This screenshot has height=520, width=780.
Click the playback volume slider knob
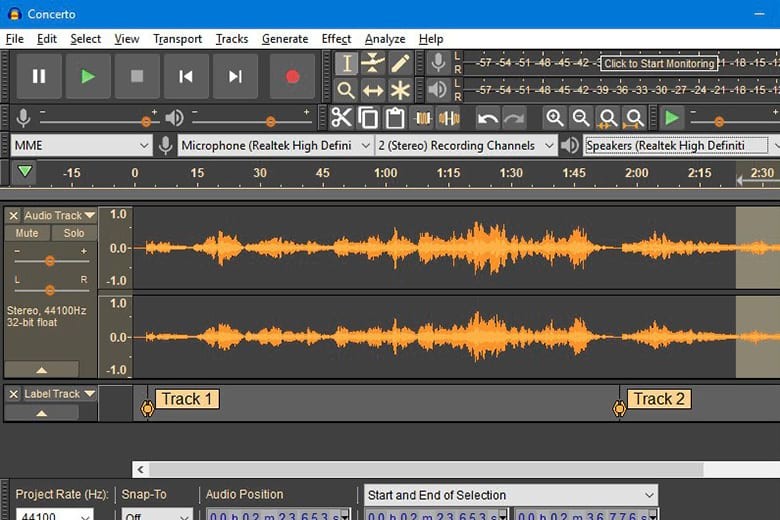click(x=271, y=121)
